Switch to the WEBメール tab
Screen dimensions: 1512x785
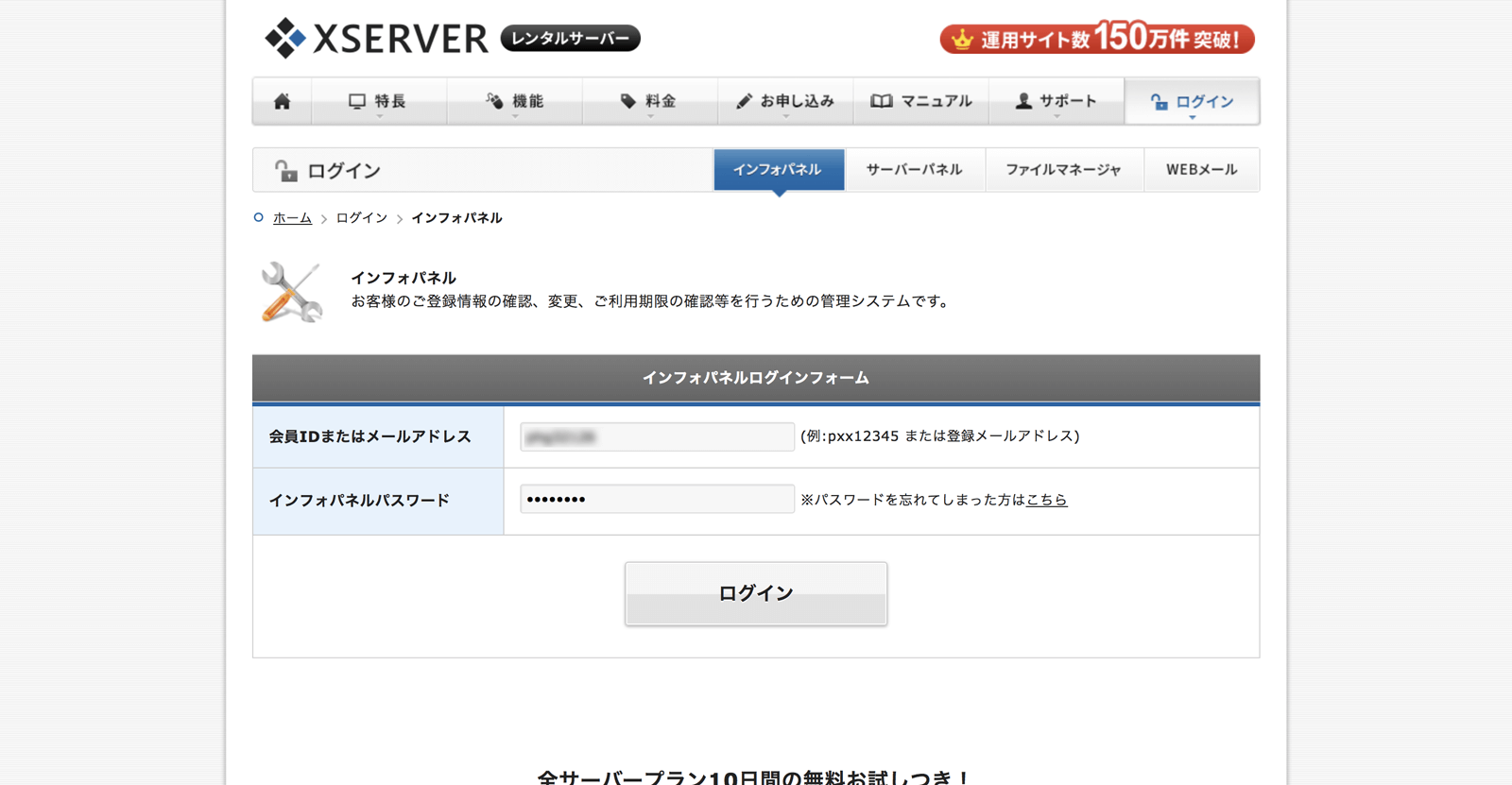click(1201, 170)
